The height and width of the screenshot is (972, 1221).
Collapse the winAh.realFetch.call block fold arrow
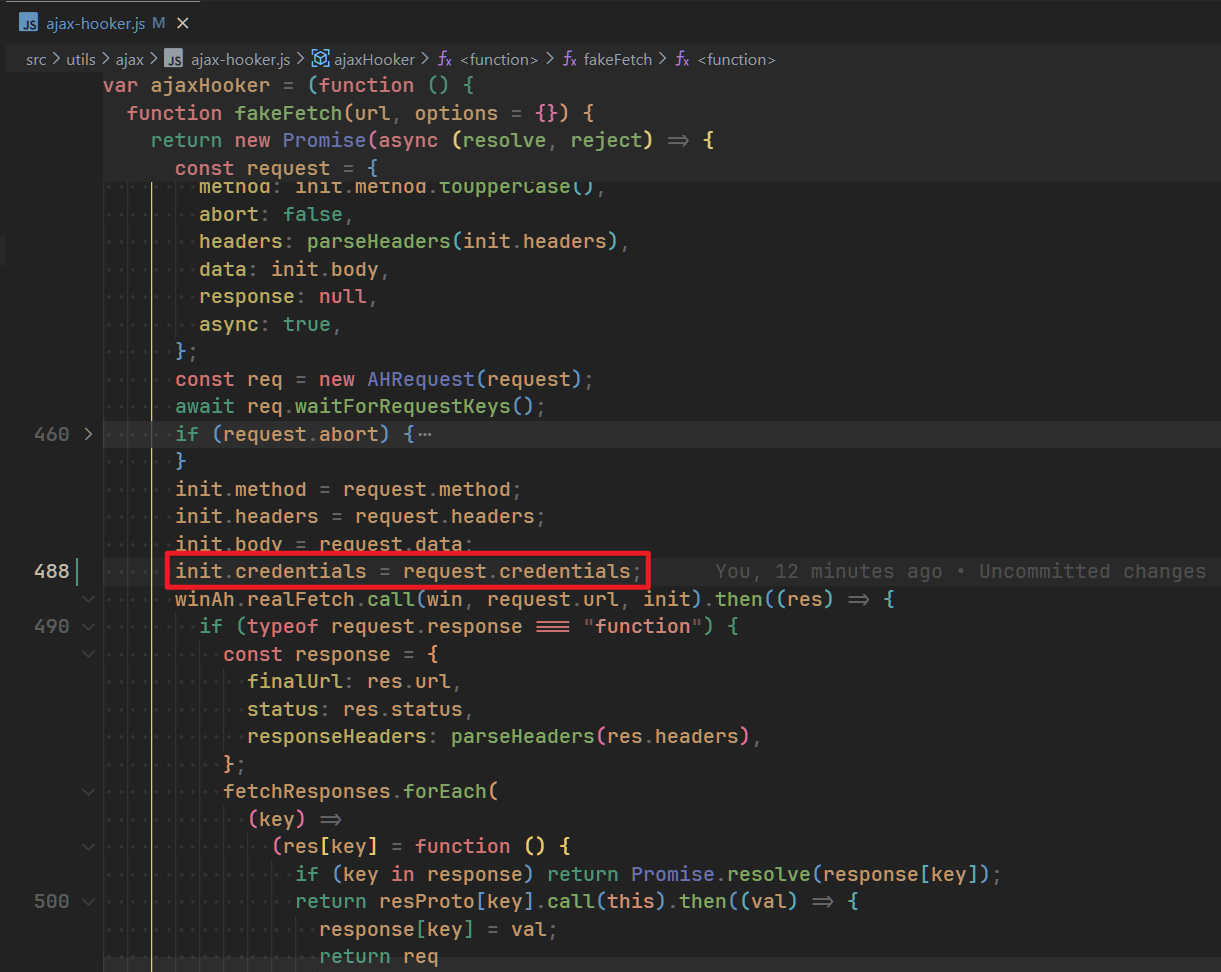(x=88, y=599)
